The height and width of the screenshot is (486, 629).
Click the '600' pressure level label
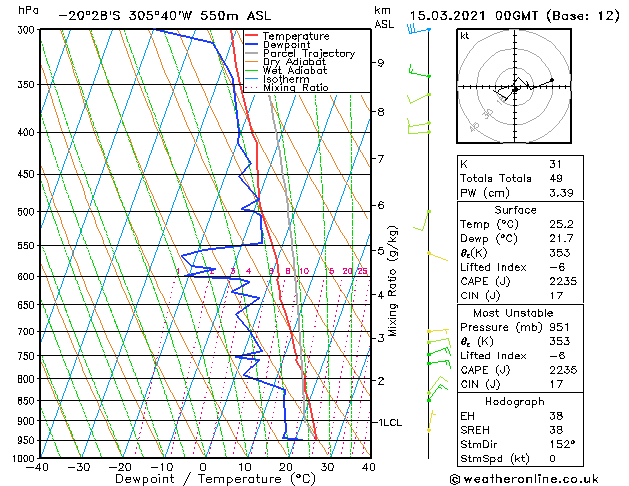coord(28,277)
